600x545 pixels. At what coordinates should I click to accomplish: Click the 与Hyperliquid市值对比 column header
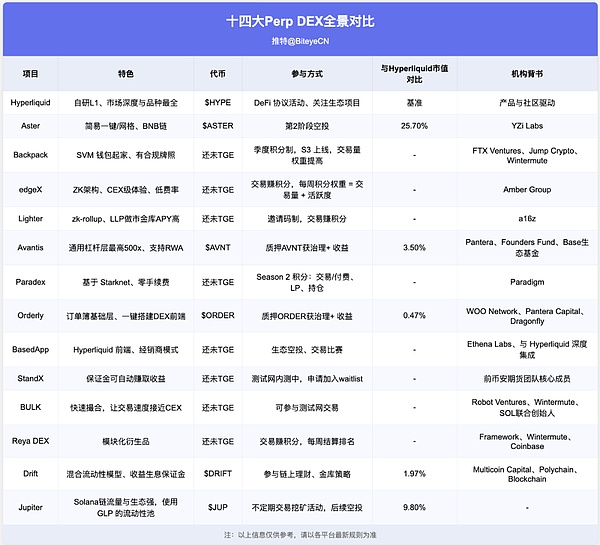[413, 73]
